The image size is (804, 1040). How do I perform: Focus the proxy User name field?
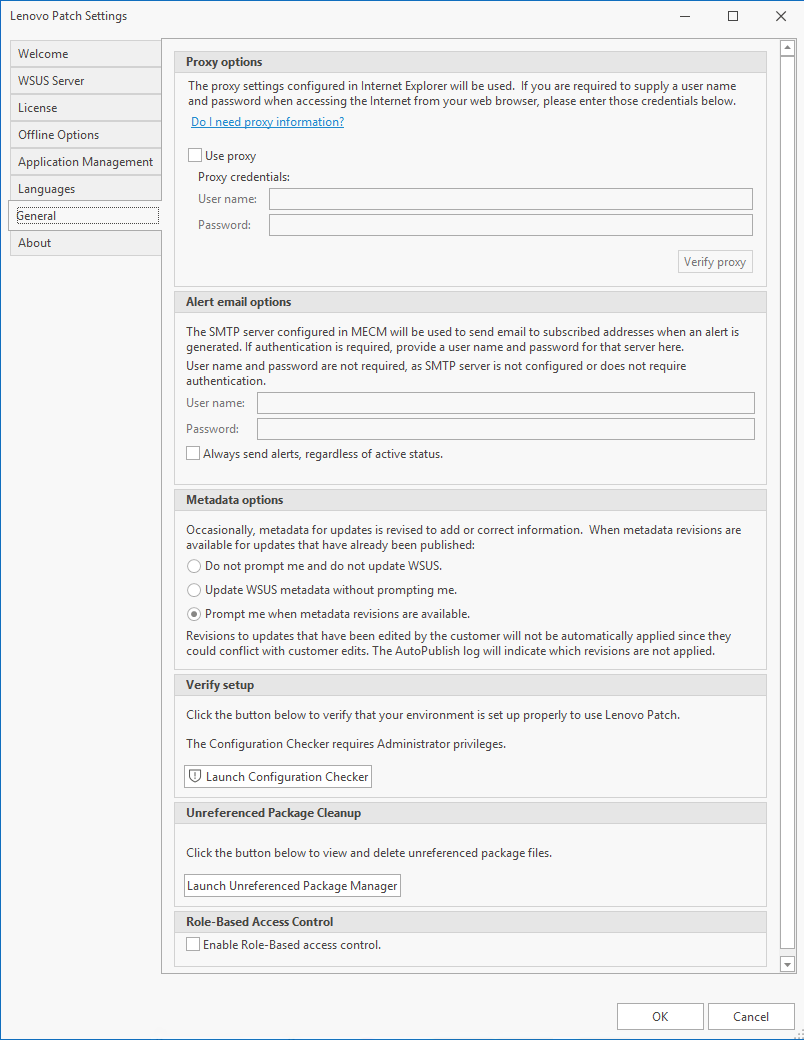pos(511,199)
